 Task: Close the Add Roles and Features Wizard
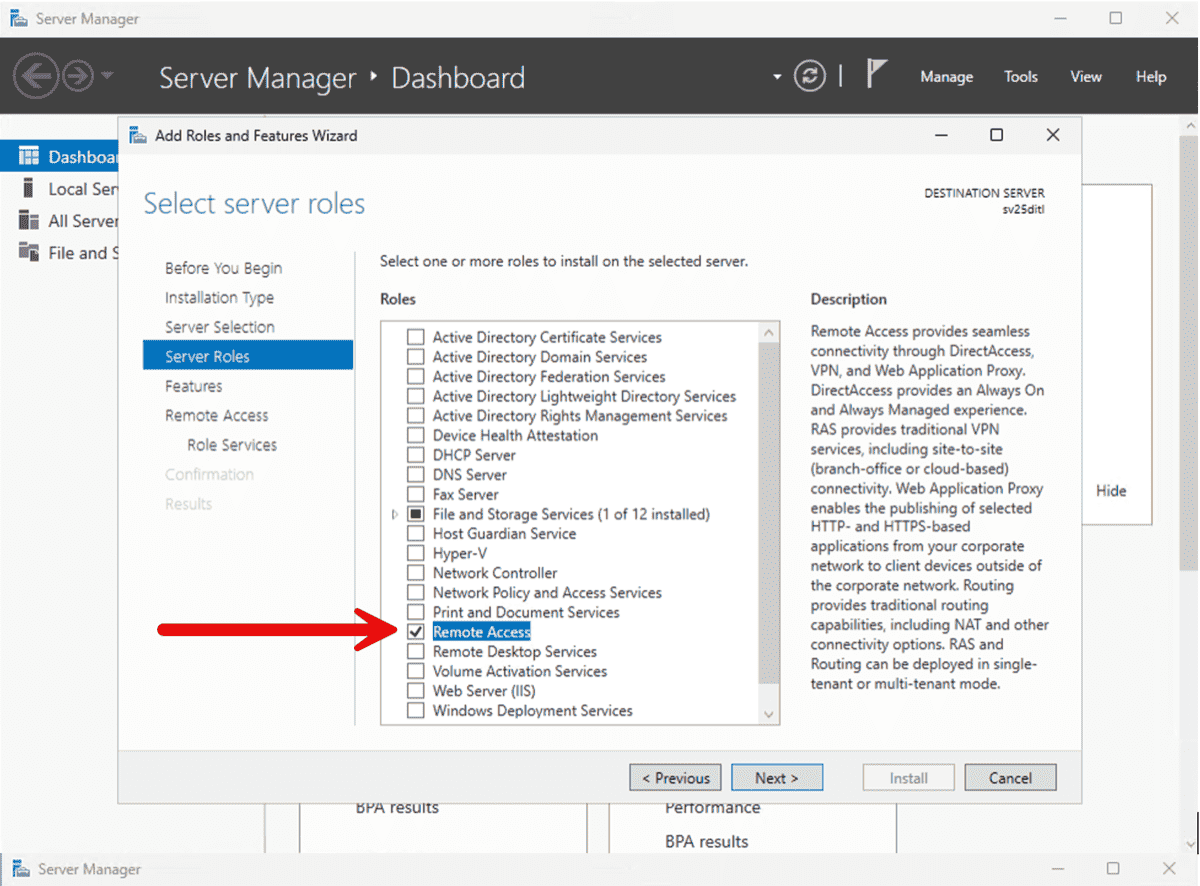tap(1053, 135)
